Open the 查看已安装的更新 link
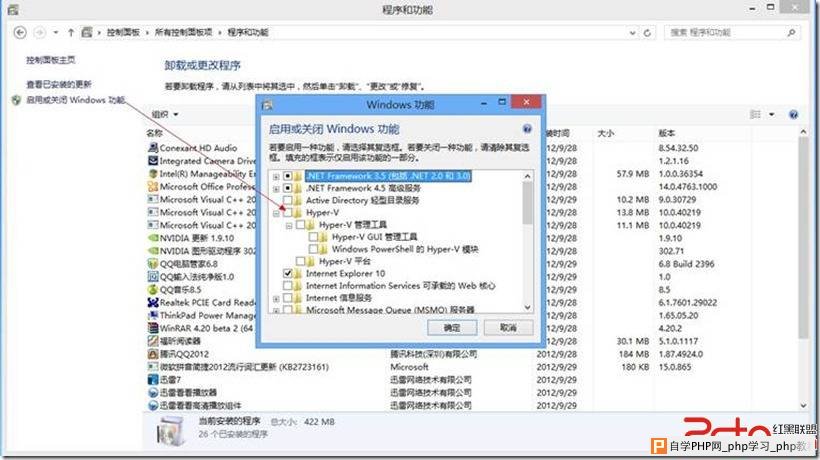This screenshot has width=820, height=460. coord(59,84)
